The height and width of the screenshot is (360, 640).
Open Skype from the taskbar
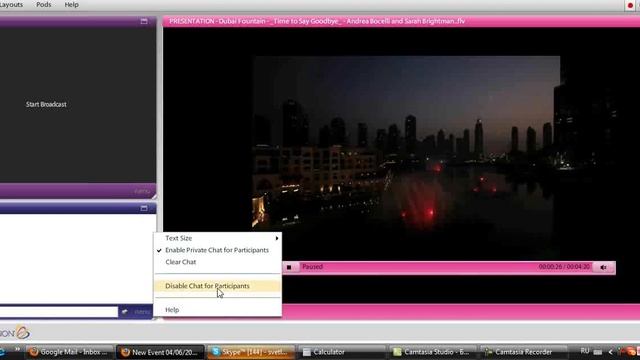point(251,352)
